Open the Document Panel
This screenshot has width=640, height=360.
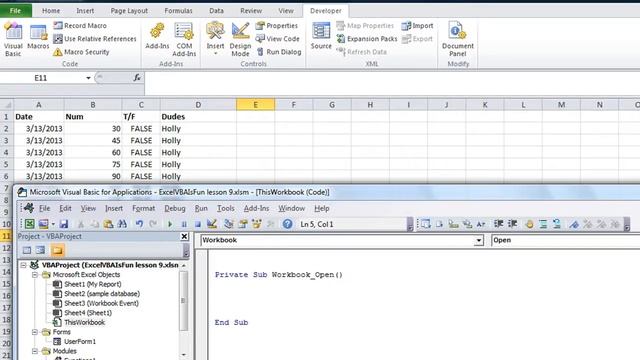(458, 40)
